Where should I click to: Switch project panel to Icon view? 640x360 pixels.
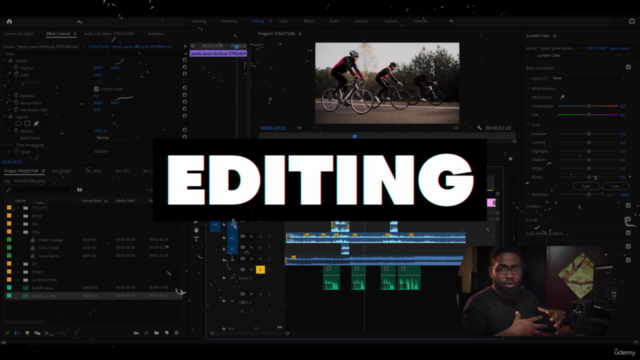(27, 333)
